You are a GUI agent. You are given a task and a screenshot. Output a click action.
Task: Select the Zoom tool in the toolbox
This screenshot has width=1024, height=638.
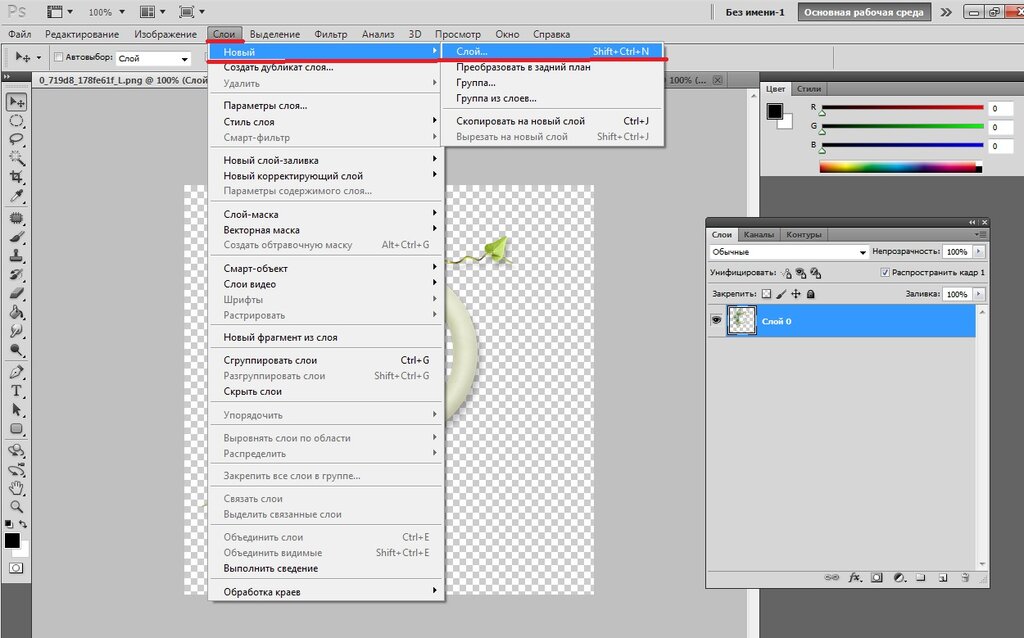click(x=16, y=507)
